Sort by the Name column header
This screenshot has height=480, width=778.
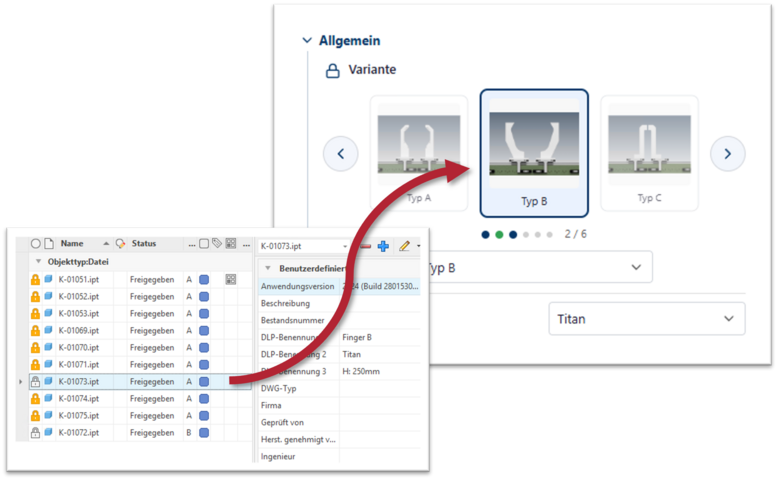click(72, 243)
